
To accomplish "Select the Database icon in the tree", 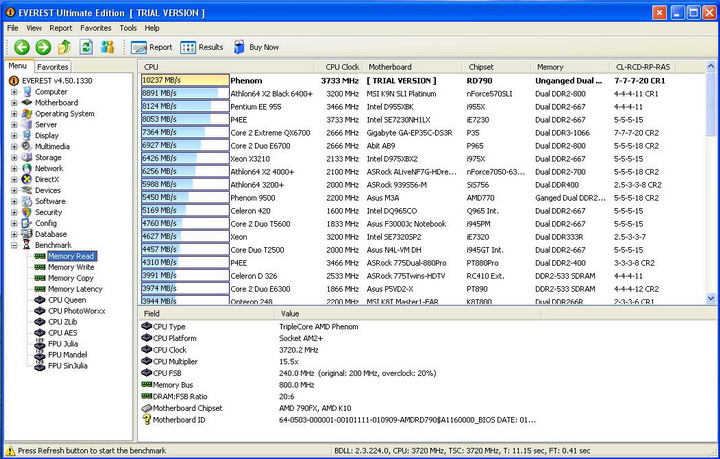I will (x=27, y=234).
